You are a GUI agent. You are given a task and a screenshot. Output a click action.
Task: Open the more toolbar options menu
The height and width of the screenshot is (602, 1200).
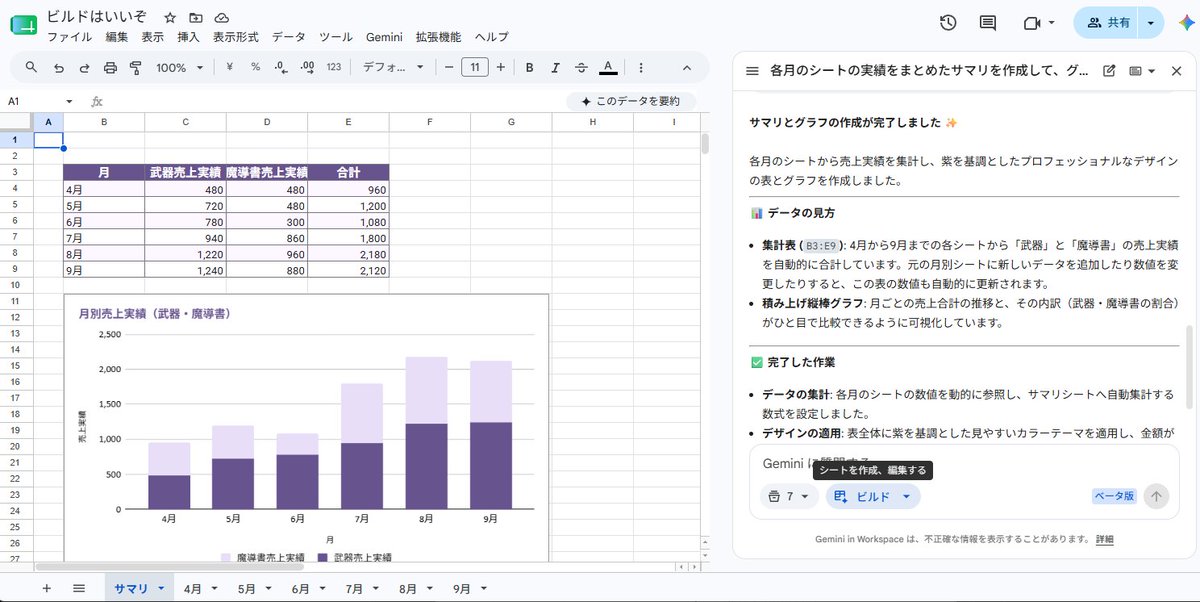(x=640, y=67)
